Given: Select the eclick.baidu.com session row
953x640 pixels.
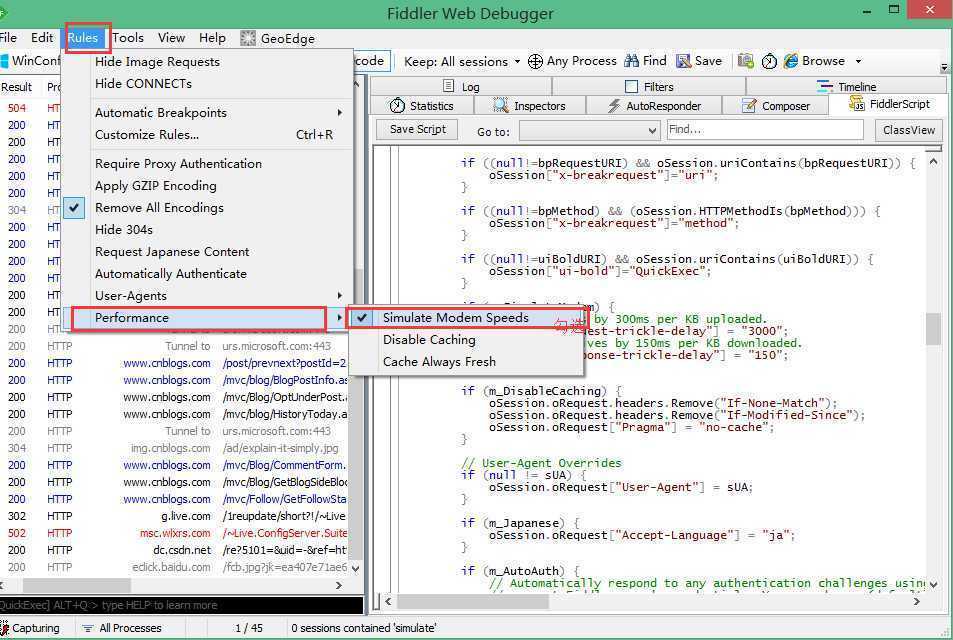Looking at the screenshot, I should 174,567.
